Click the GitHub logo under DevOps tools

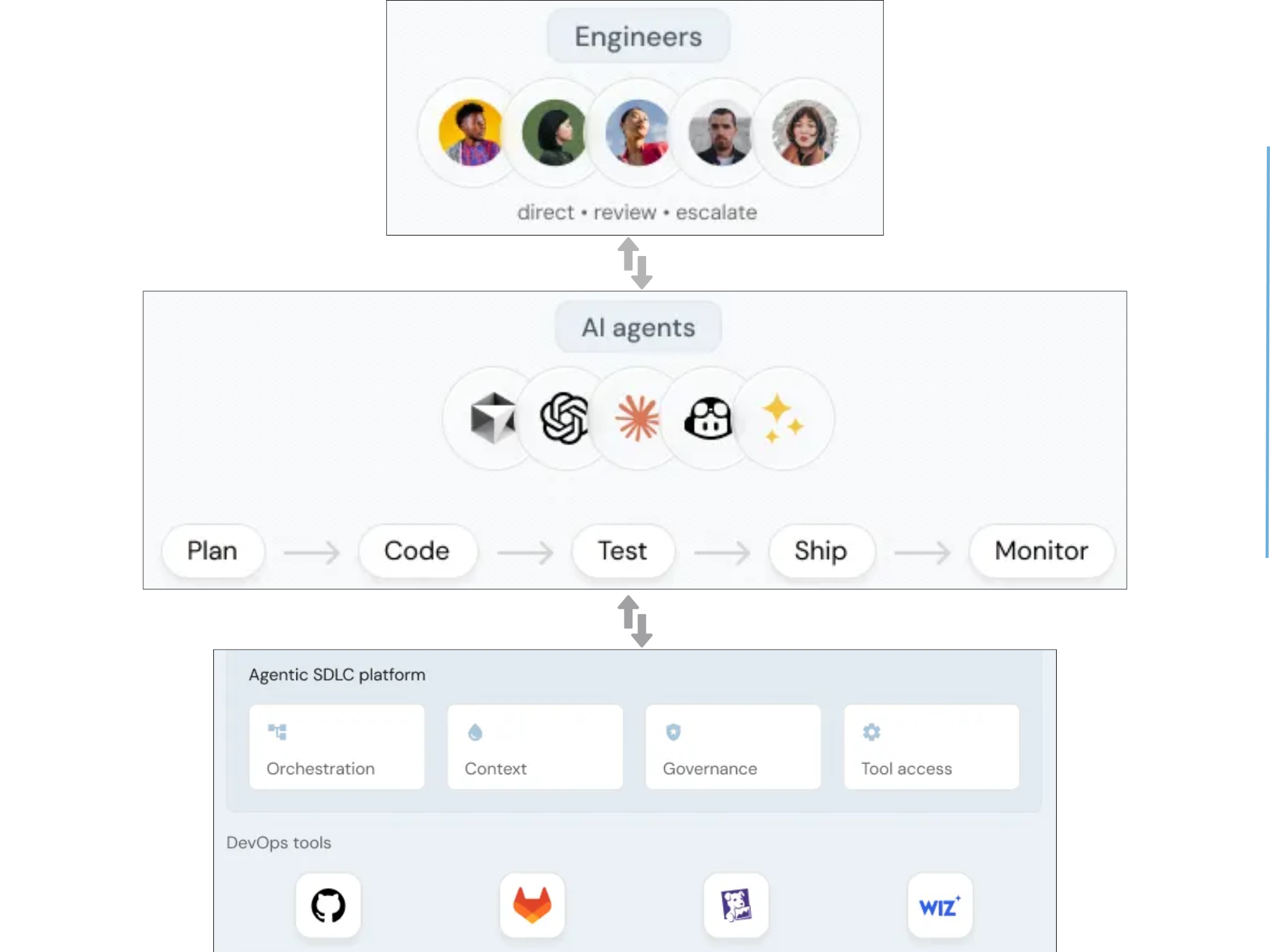(x=328, y=906)
